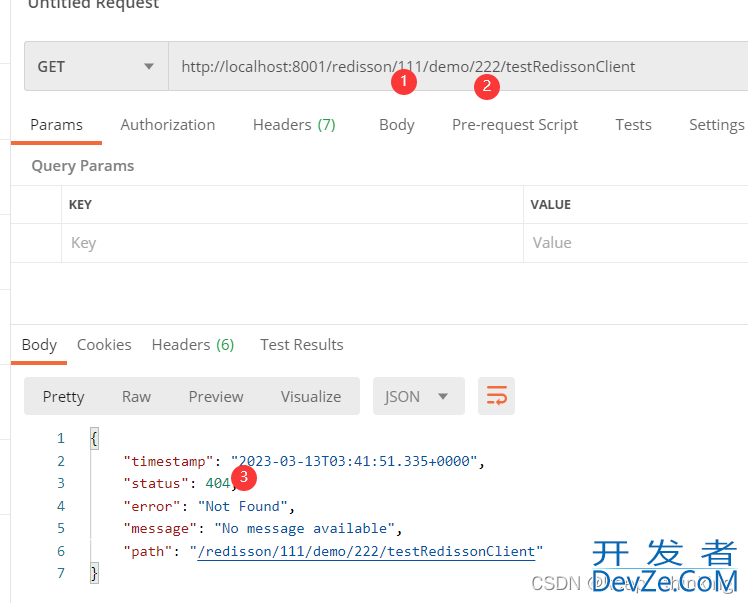Click the "timestamp" key in response
This screenshot has height=603, width=748.
(x=168, y=461)
